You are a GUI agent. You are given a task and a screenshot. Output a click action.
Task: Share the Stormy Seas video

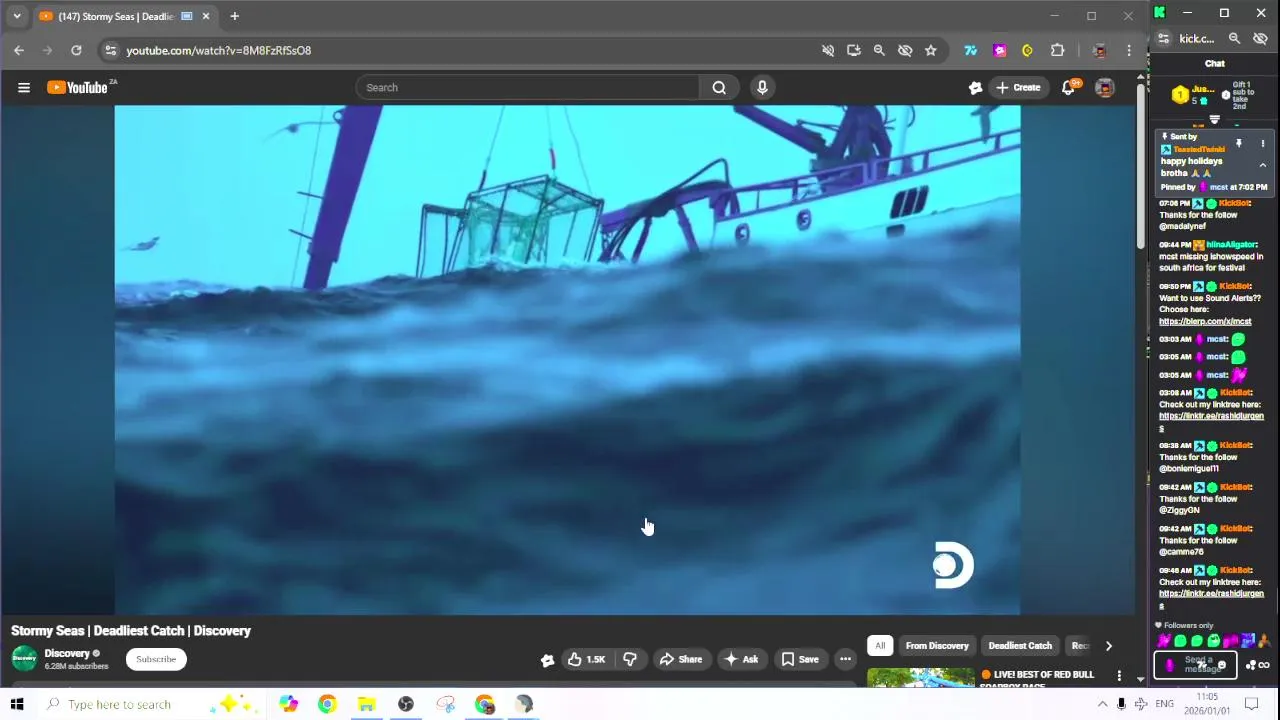(x=680, y=659)
